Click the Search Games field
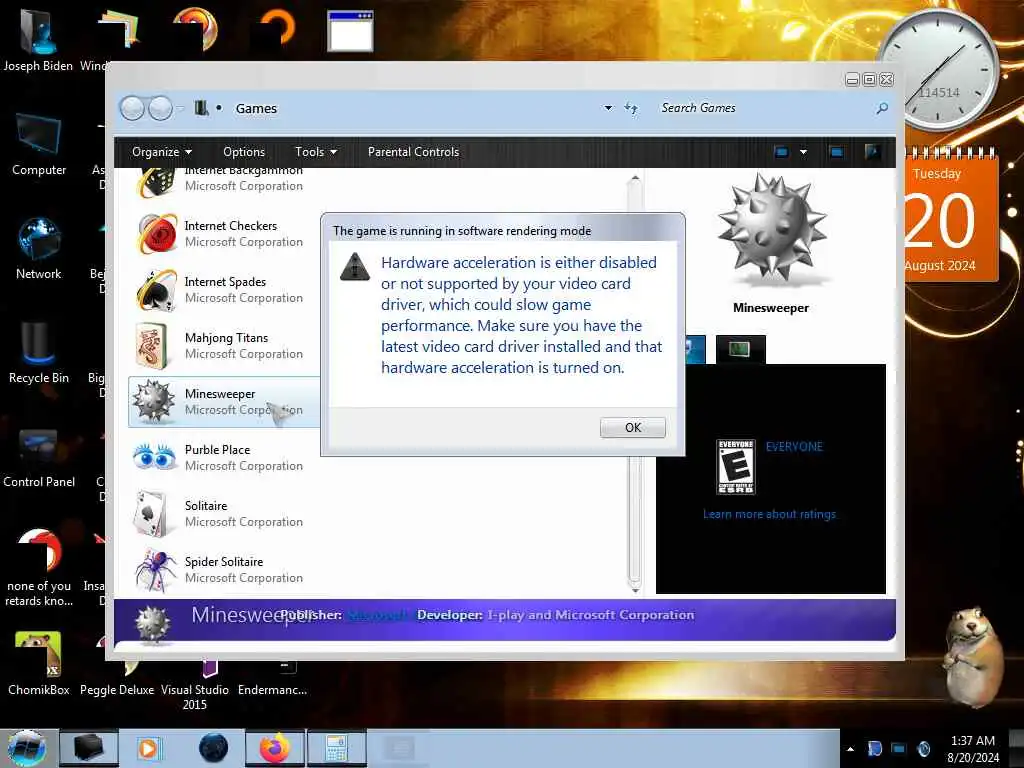 (x=764, y=108)
